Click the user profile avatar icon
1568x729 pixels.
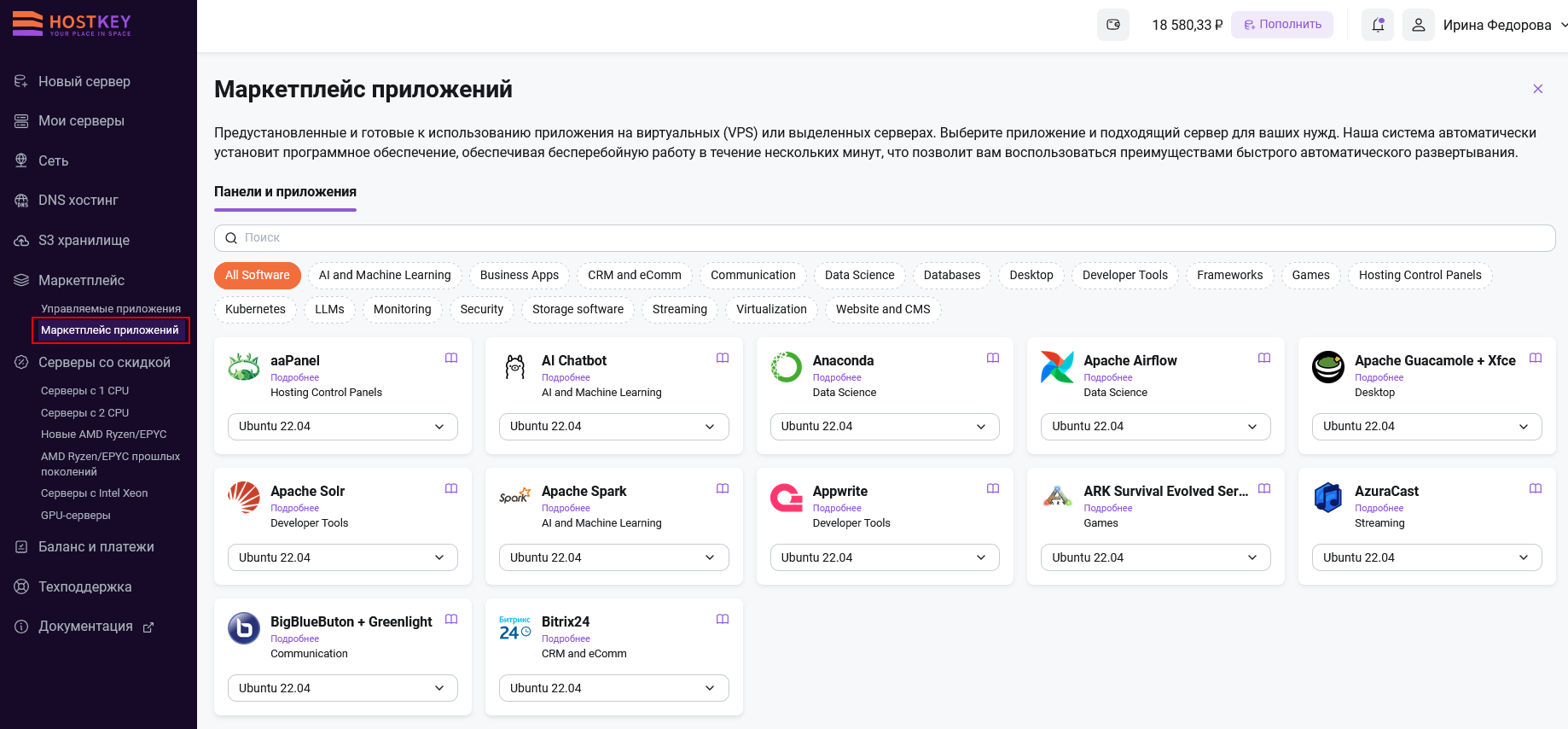click(x=1419, y=25)
